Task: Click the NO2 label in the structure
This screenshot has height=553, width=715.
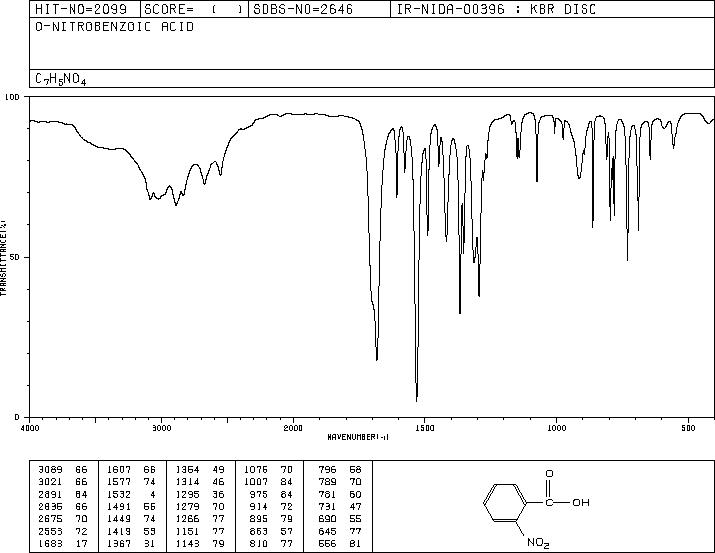Action: coord(538,543)
